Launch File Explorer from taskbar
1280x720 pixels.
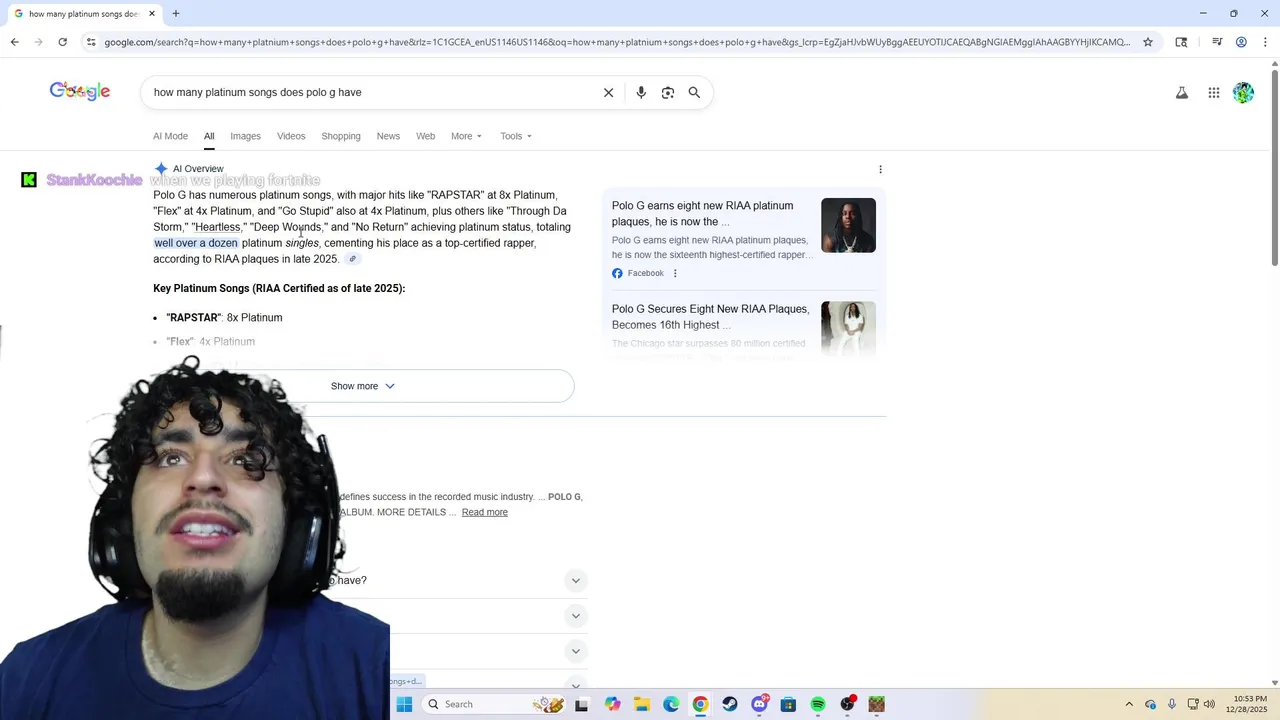pos(641,704)
